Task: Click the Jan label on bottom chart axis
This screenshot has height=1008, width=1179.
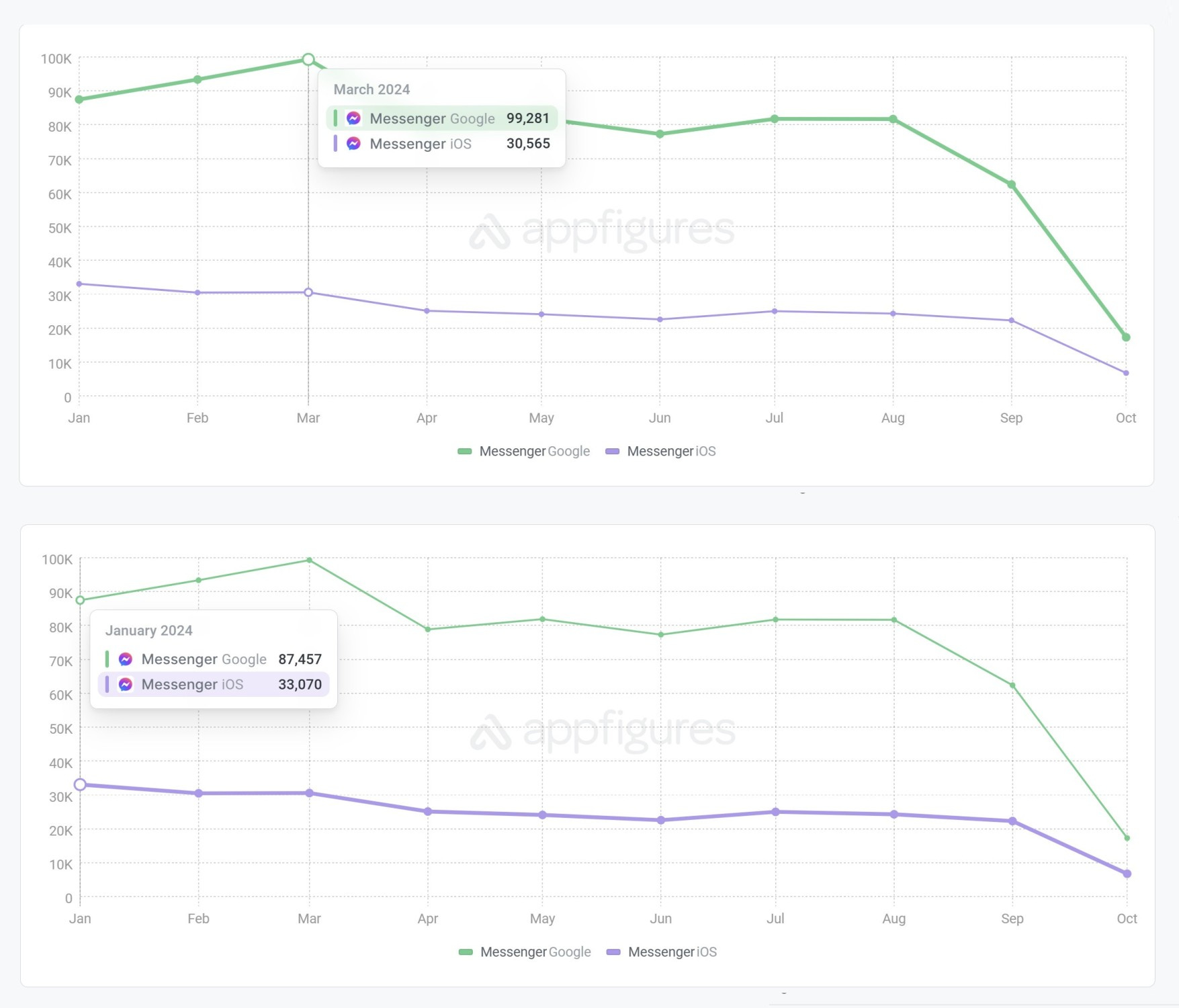Action: tap(80, 919)
